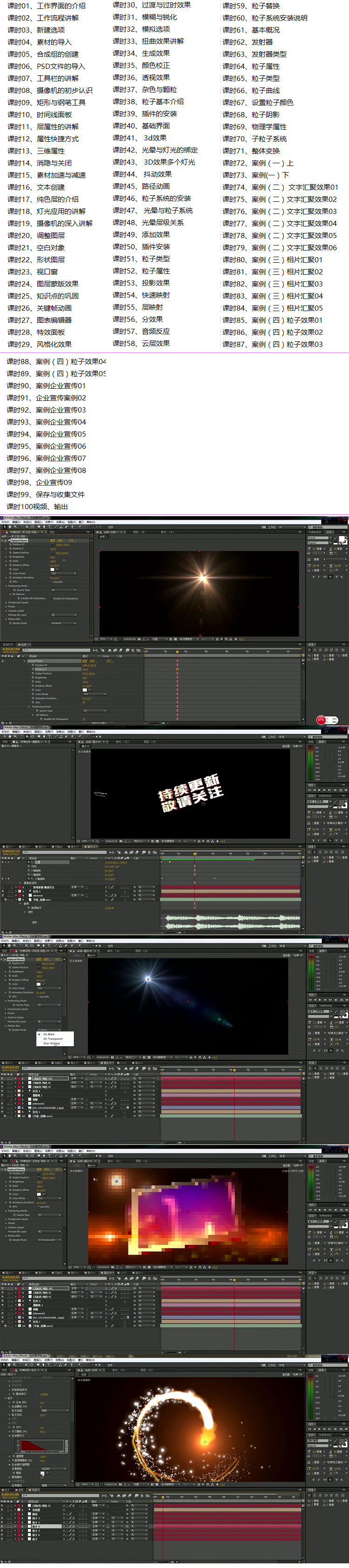Toggle Disable 3D Perspective checkbox in topmost effect controls
Image resolution: width=349 pixels, height=1568 pixels.
tap(51, 598)
